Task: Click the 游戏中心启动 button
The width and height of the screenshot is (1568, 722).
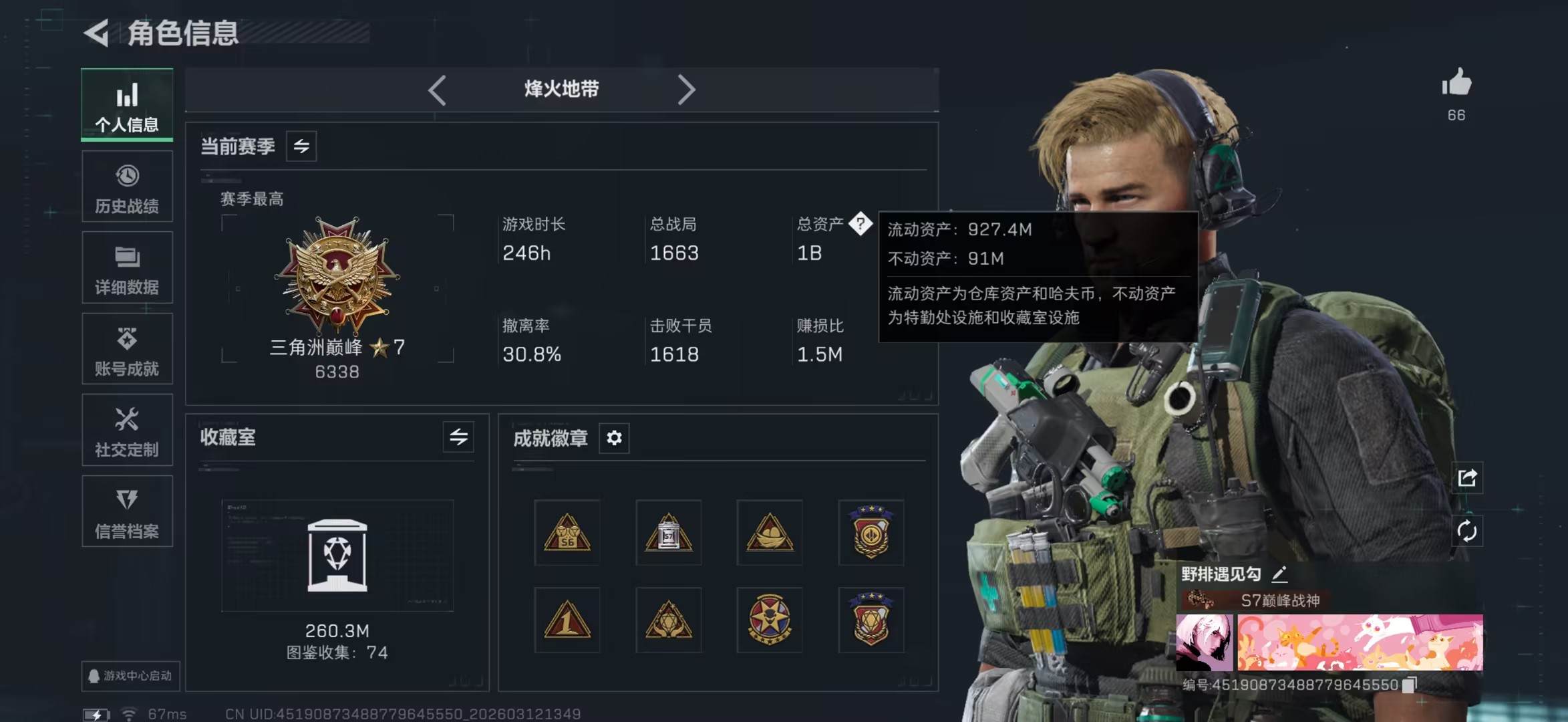Action: click(x=131, y=676)
